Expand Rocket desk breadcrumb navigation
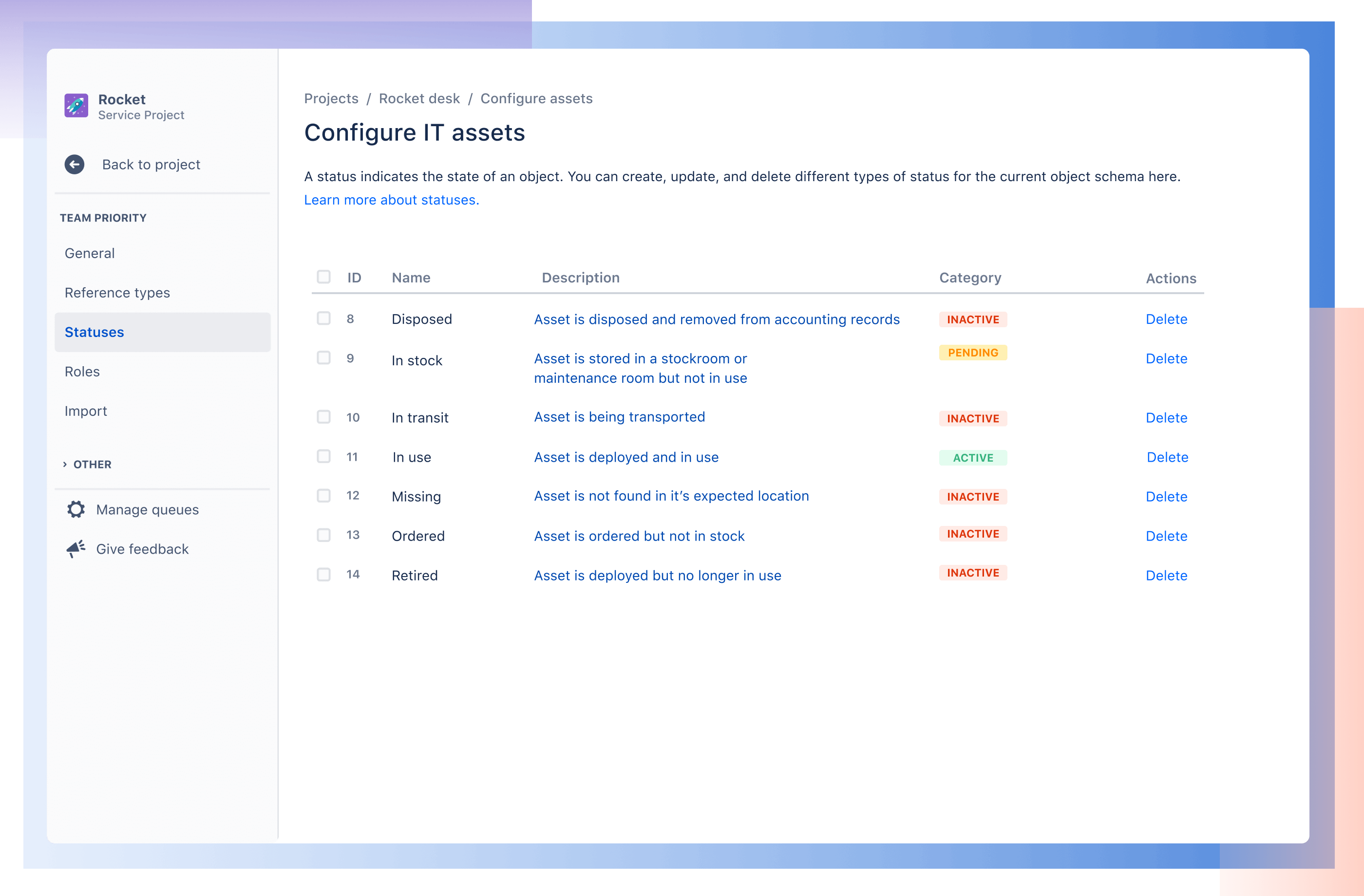Screen dimensions: 1364x896 (x=419, y=98)
